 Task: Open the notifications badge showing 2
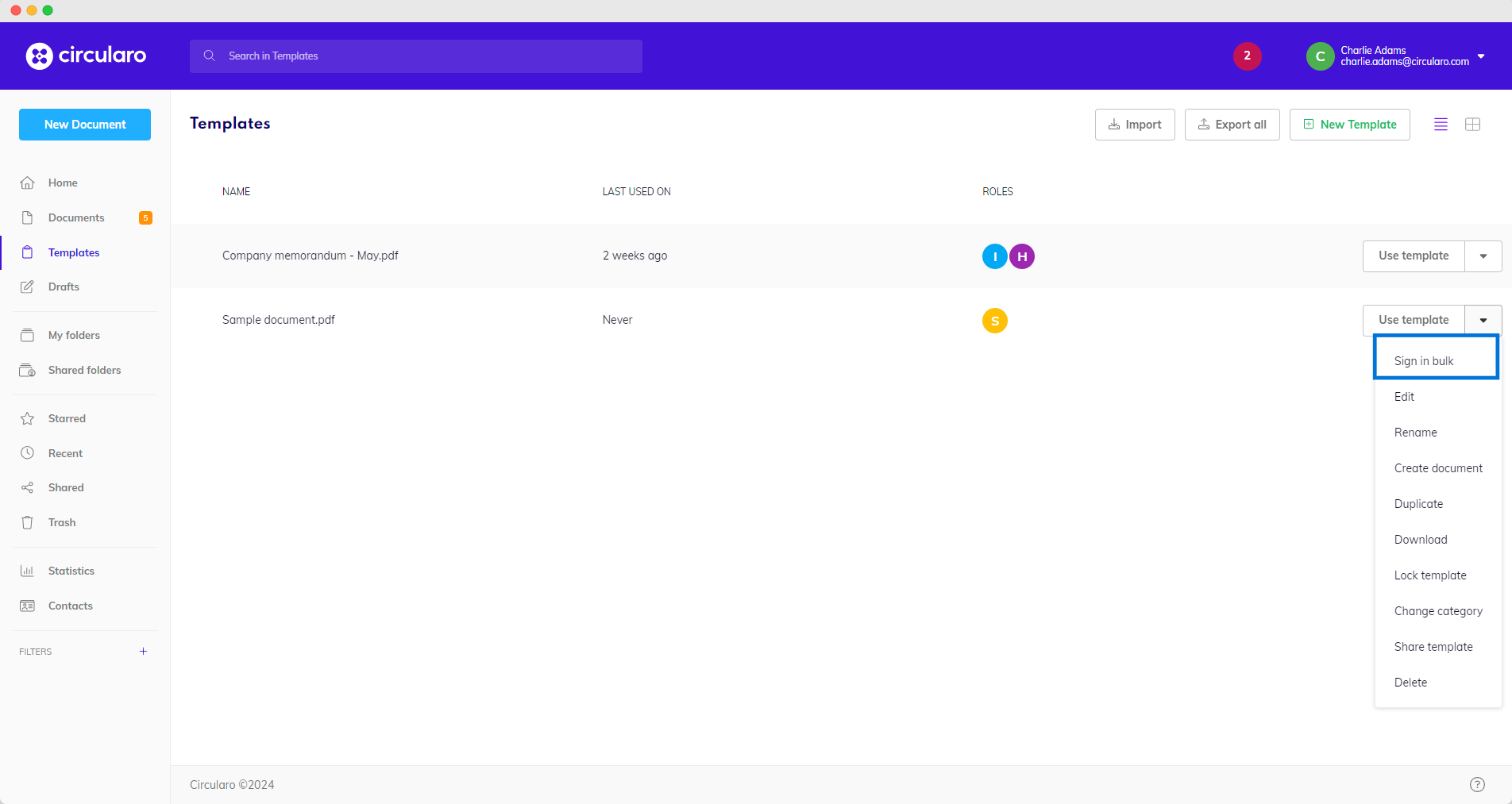pyautogui.click(x=1247, y=56)
